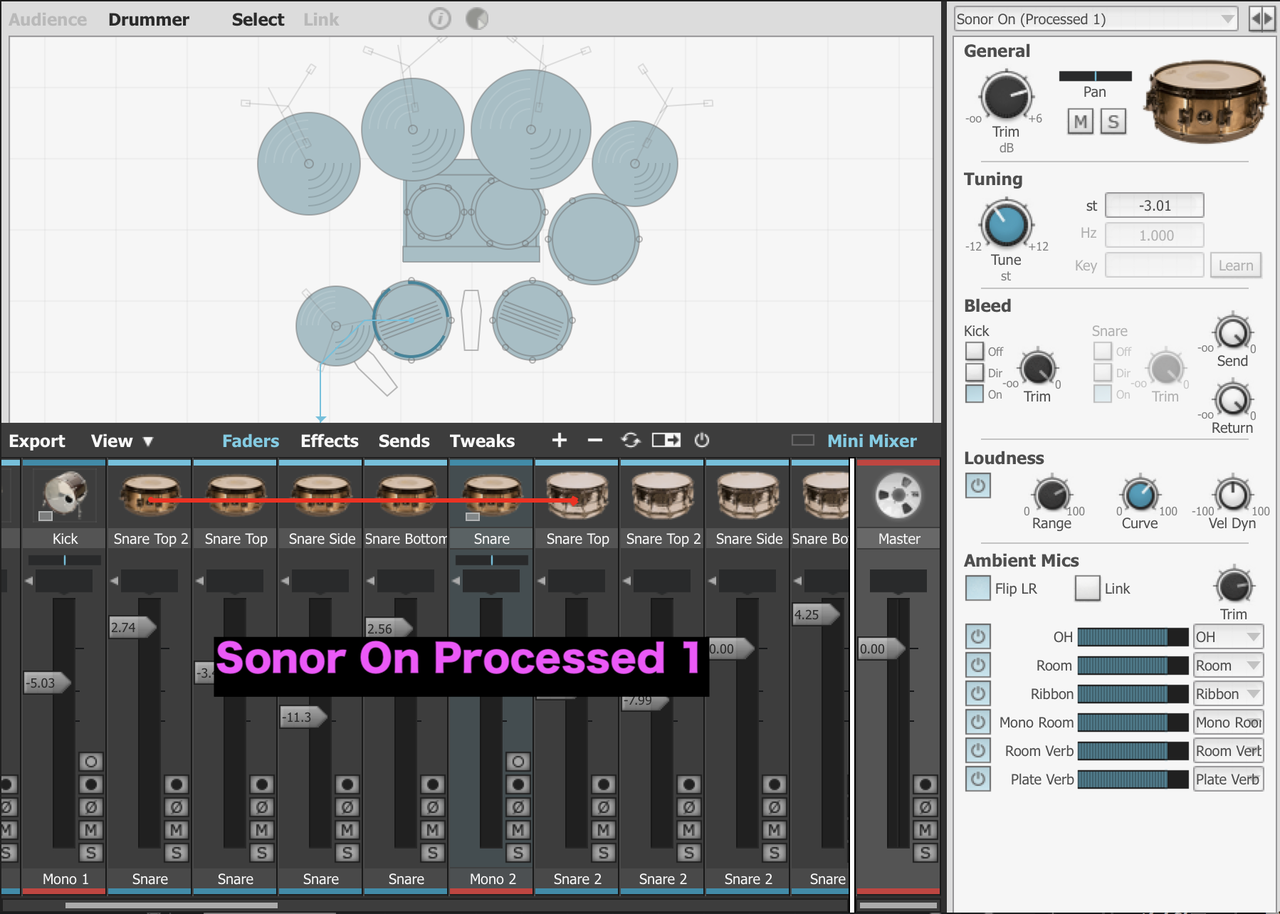Mute the Kick channel
Viewport: 1280px width, 914px height.
click(91, 830)
